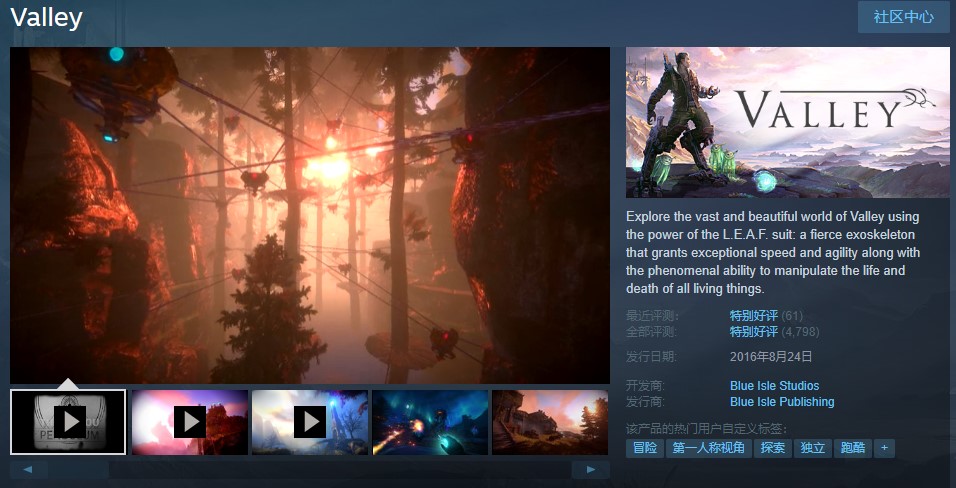Image resolution: width=956 pixels, height=488 pixels.
Task: Open publisher Blue Isle Publishing link
Action: (x=782, y=401)
